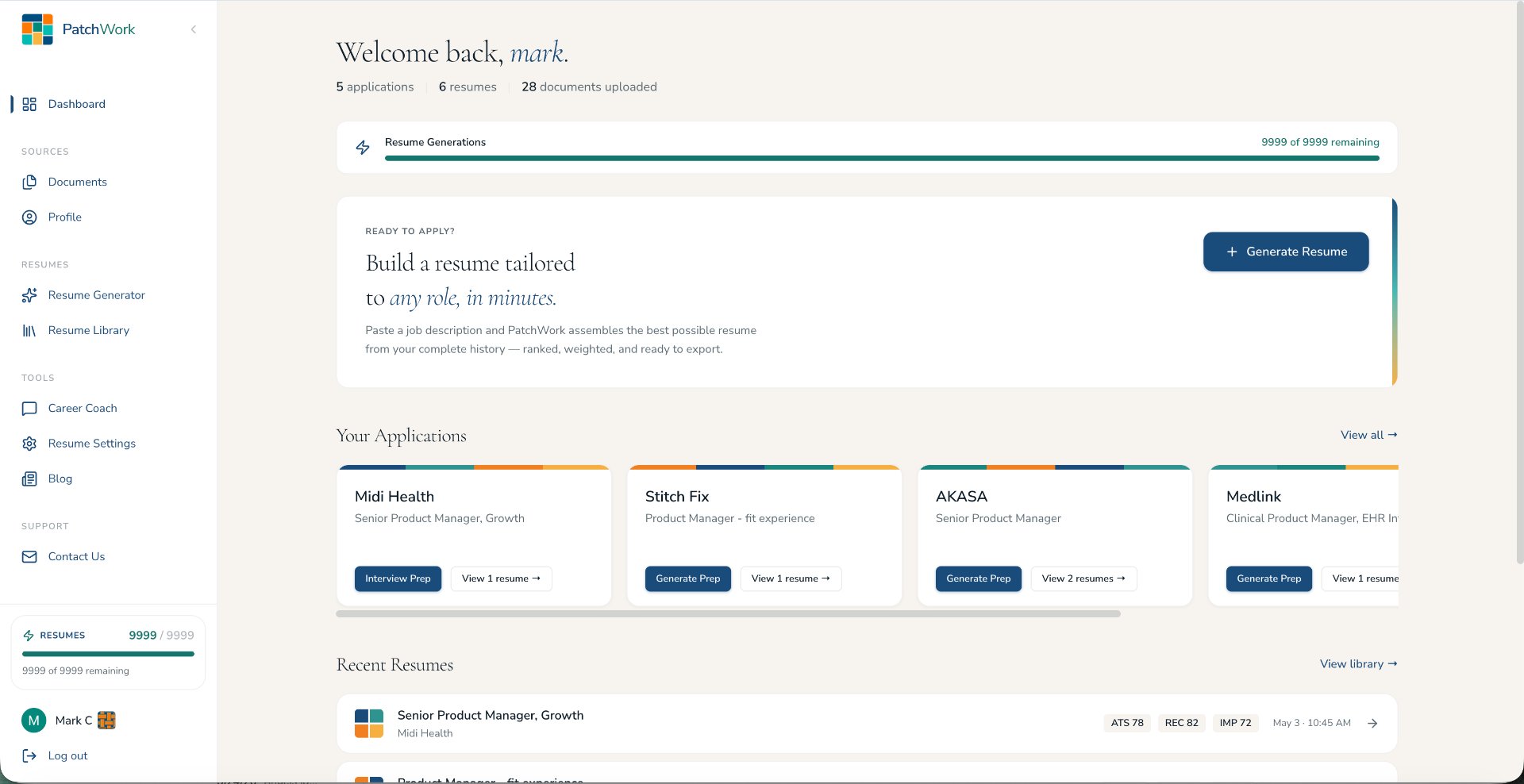Image resolution: width=1524 pixels, height=784 pixels.
Task: Click the Resume Settings gear icon
Action: point(29,444)
